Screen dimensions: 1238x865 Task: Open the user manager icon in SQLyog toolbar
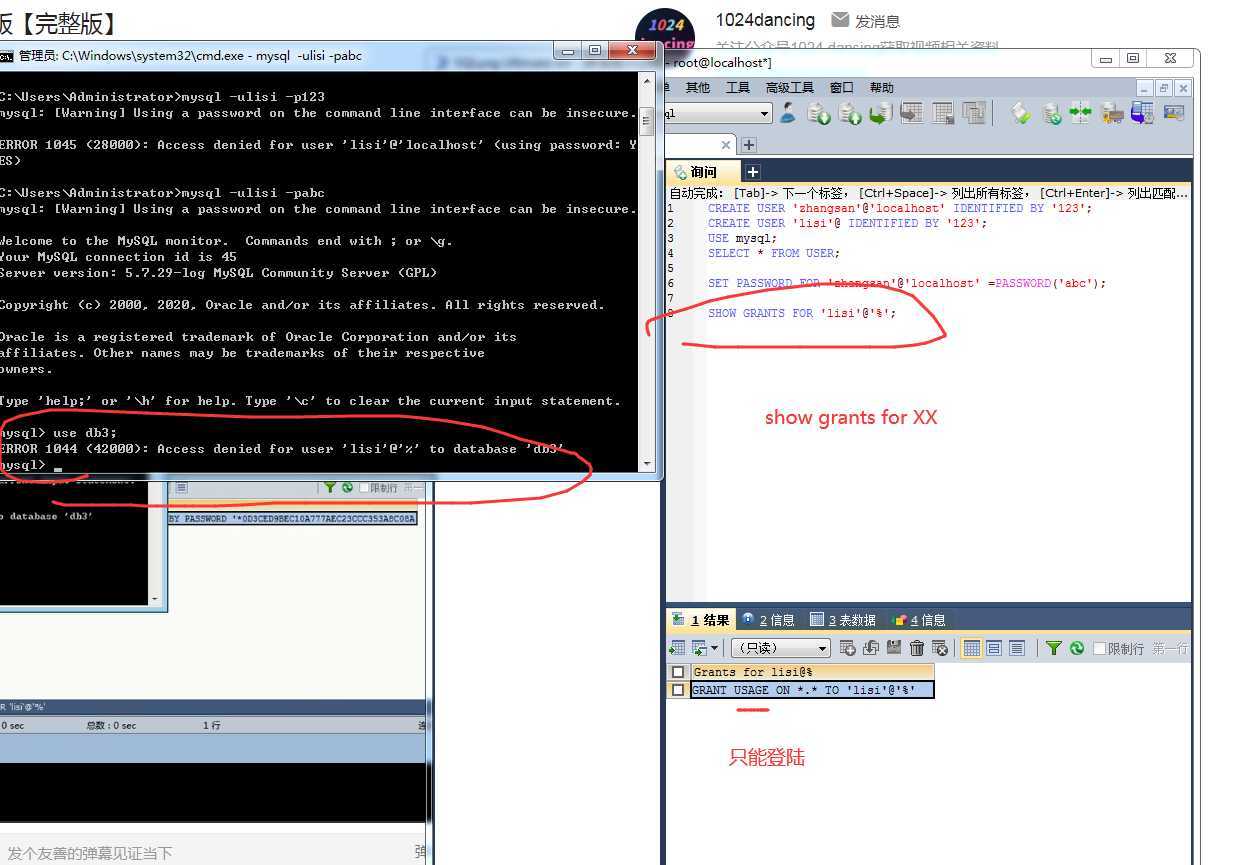coord(788,113)
